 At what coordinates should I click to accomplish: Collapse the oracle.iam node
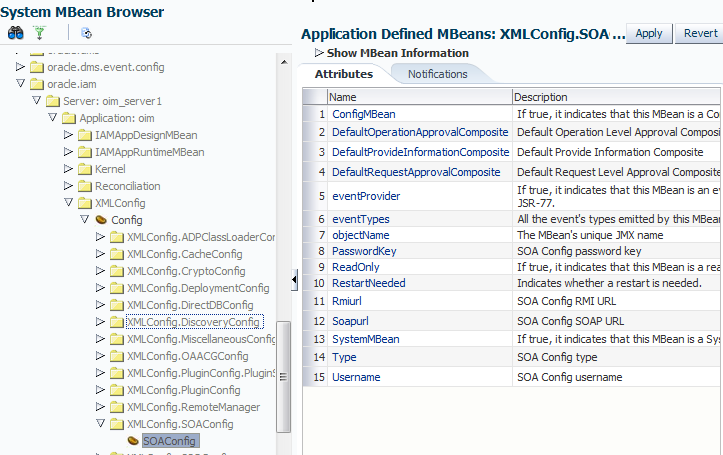(20, 83)
